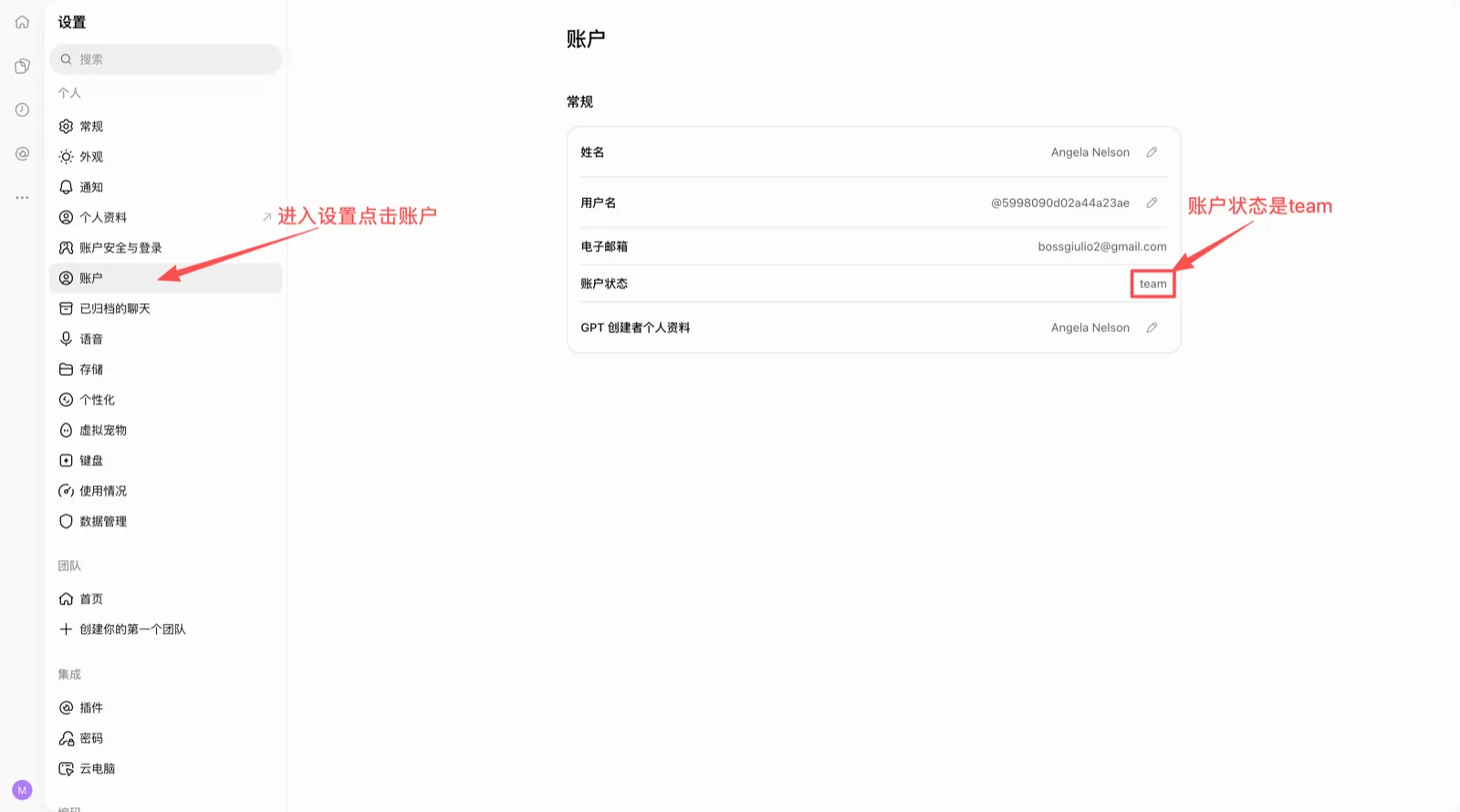Select 外观 in the settings sidebar

[x=166, y=157]
